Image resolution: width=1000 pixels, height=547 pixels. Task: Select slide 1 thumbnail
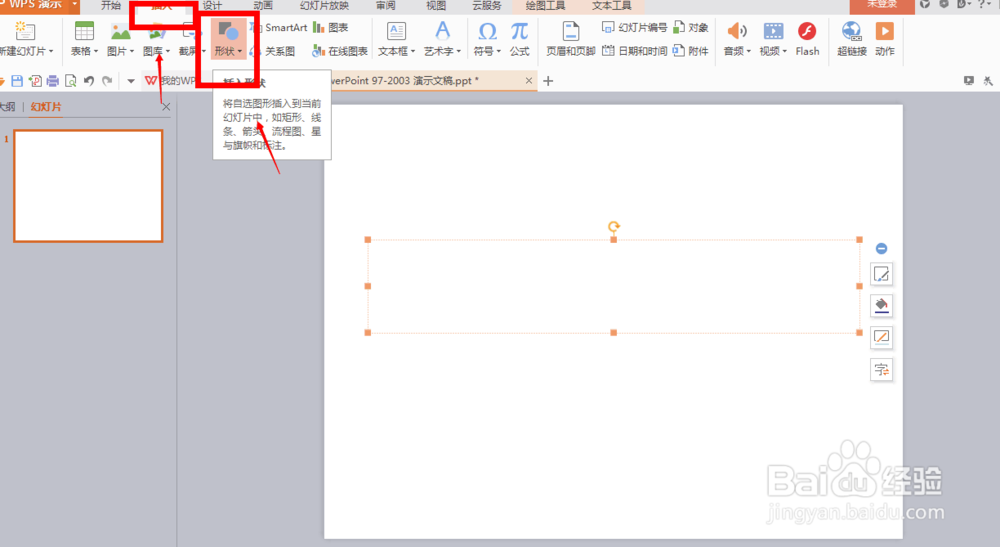tap(88, 186)
